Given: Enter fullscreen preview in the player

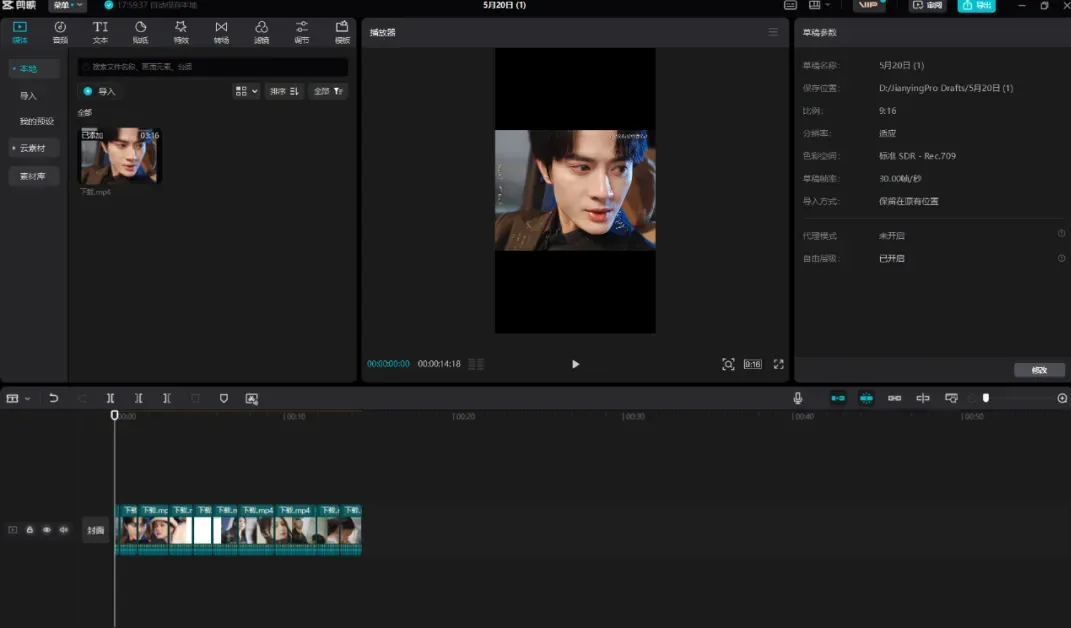Looking at the screenshot, I should point(778,364).
